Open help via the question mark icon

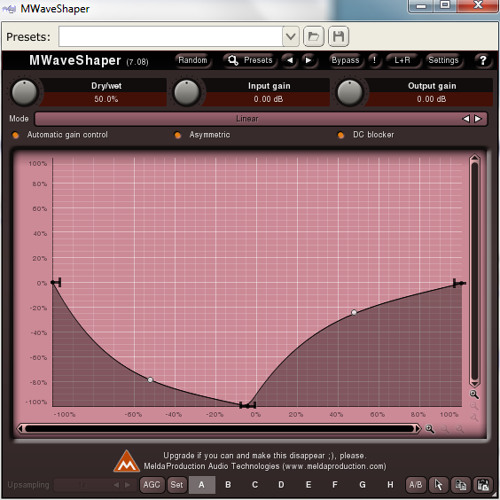point(483,60)
